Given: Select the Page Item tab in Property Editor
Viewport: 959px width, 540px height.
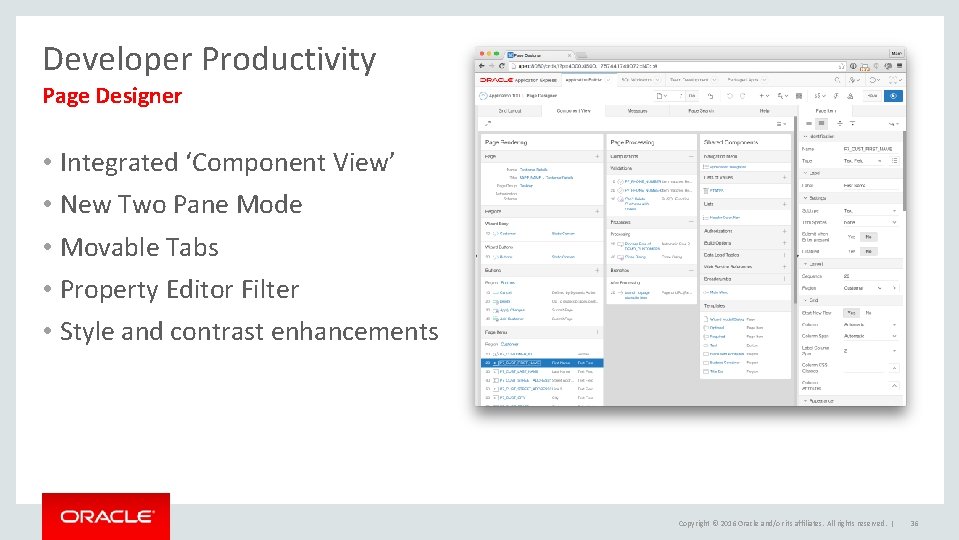Looking at the screenshot, I should click(826, 111).
